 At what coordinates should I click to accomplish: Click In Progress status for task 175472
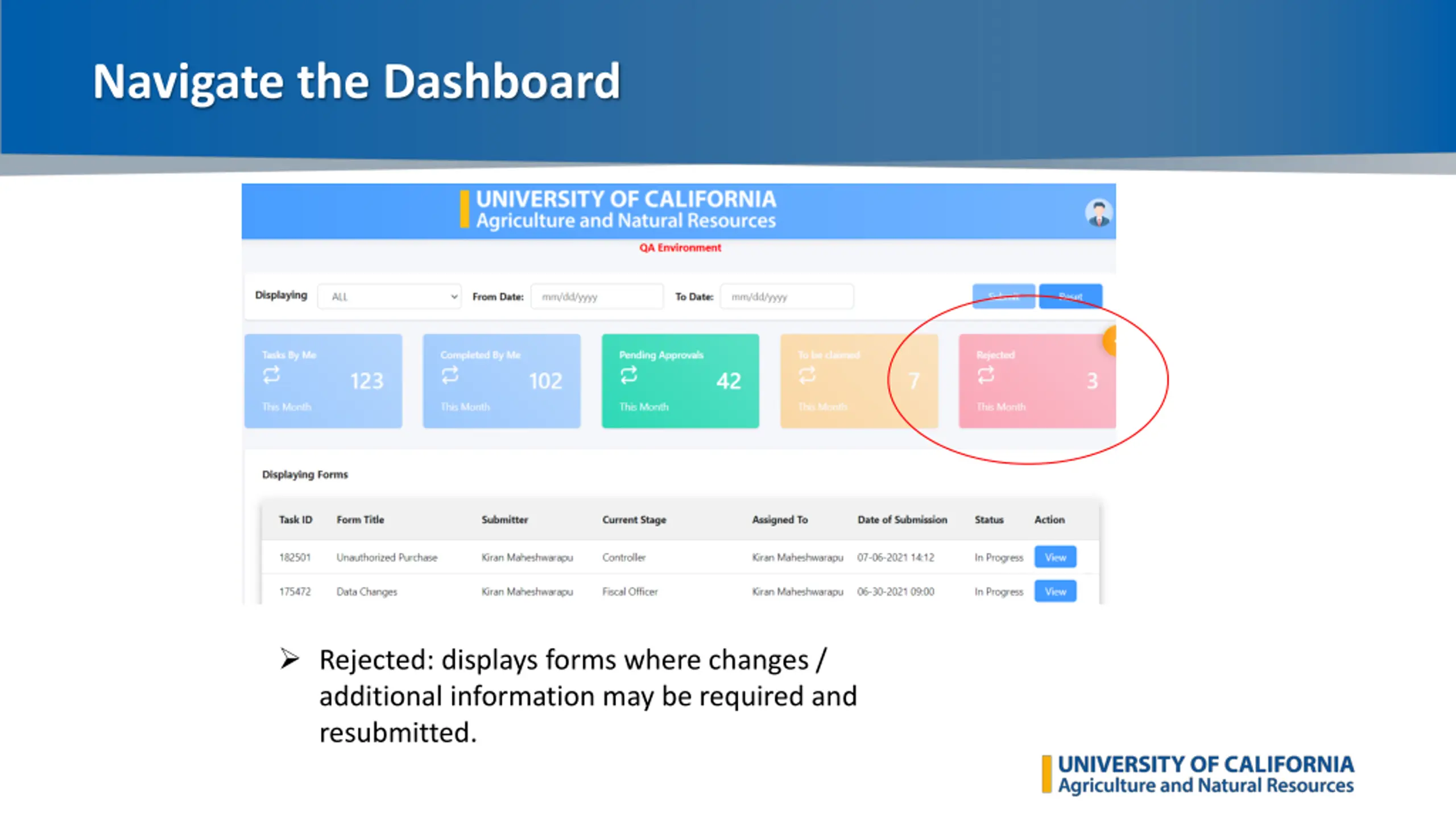click(998, 591)
